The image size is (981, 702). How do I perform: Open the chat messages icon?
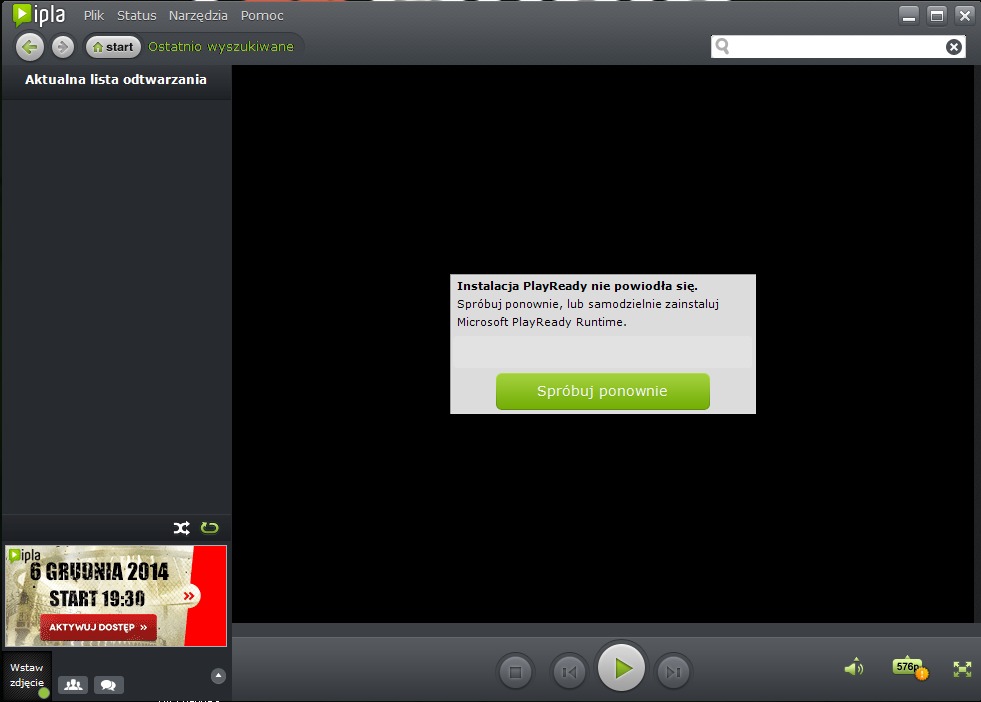click(108, 685)
